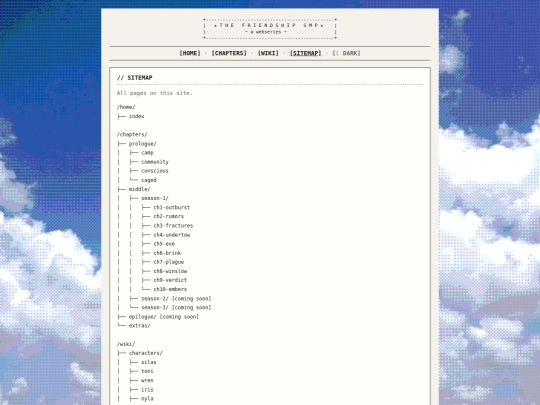The image size is (540, 405).
Task: Toggle the DARK mode switch
Action: point(346,53)
